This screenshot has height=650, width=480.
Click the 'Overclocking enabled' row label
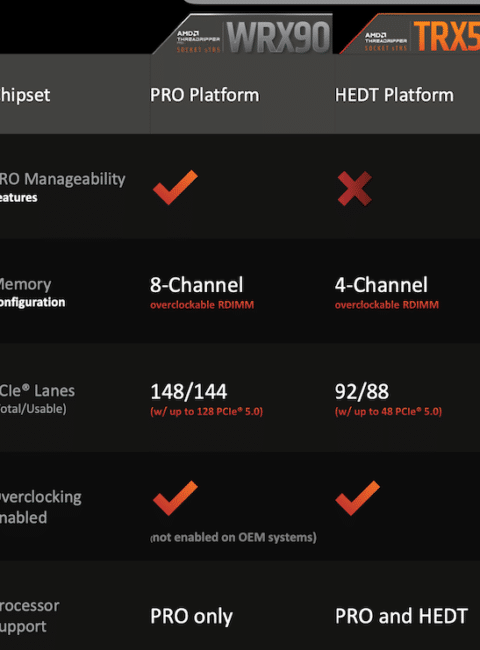click(41, 507)
